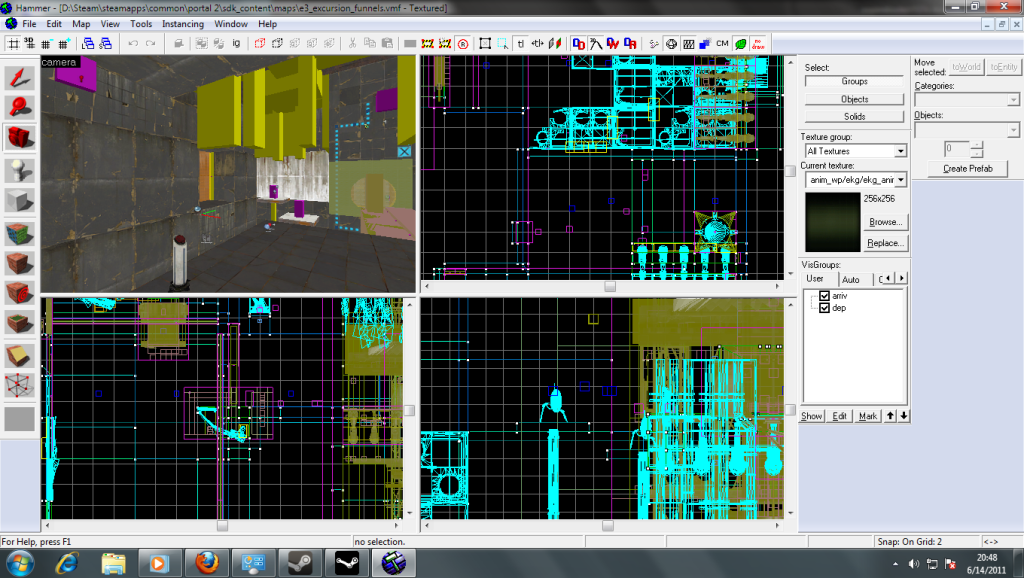The width and height of the screenshot is (1024, 578).
Task: Open the Instancing menu
Action: click(183, 24)
